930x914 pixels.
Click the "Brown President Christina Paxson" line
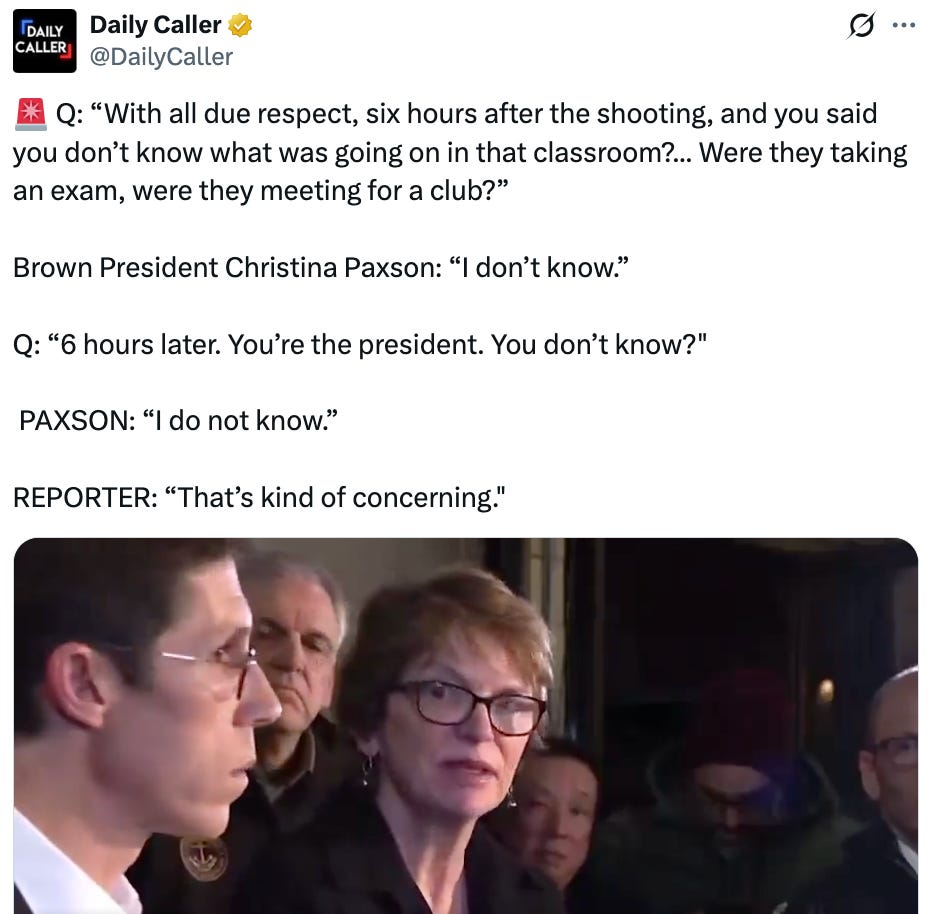click(321, 267)
